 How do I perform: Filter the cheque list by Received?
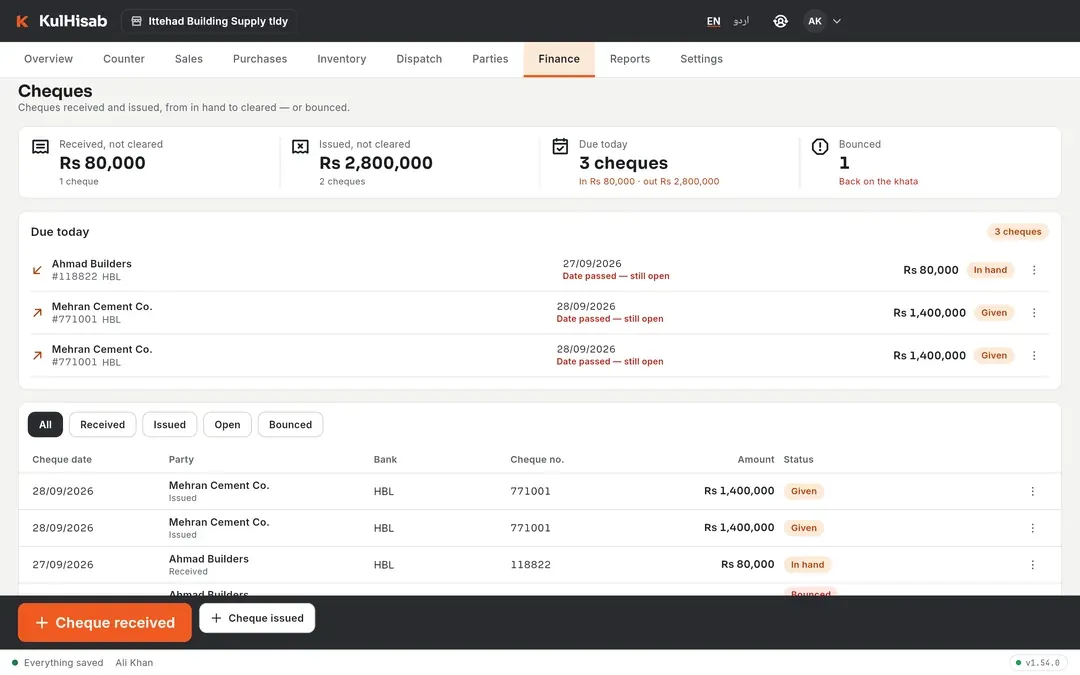[103, 424]
